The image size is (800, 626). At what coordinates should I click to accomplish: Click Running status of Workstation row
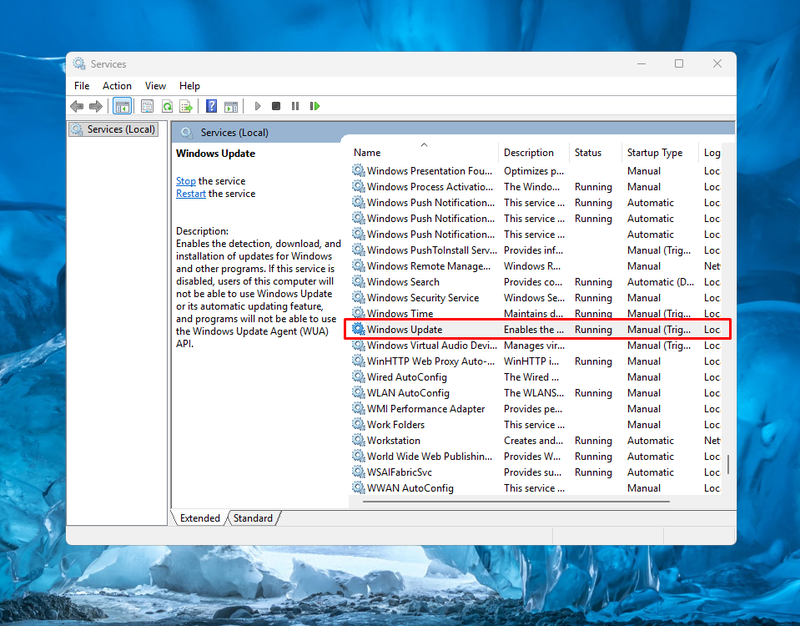pyautogui.click(x=593, y=440)
